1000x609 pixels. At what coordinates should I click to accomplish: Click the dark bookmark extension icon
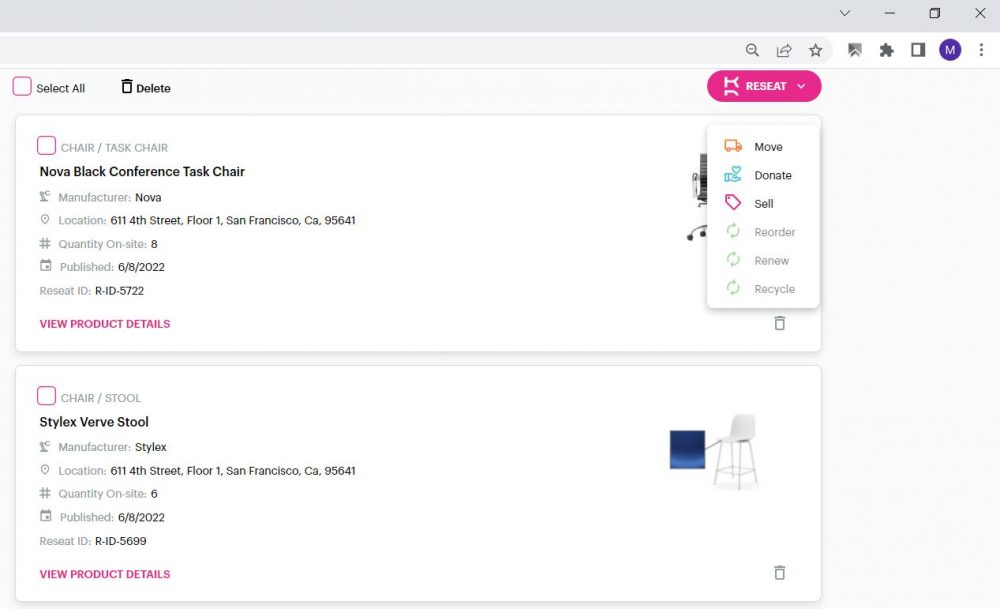(855, 50)
